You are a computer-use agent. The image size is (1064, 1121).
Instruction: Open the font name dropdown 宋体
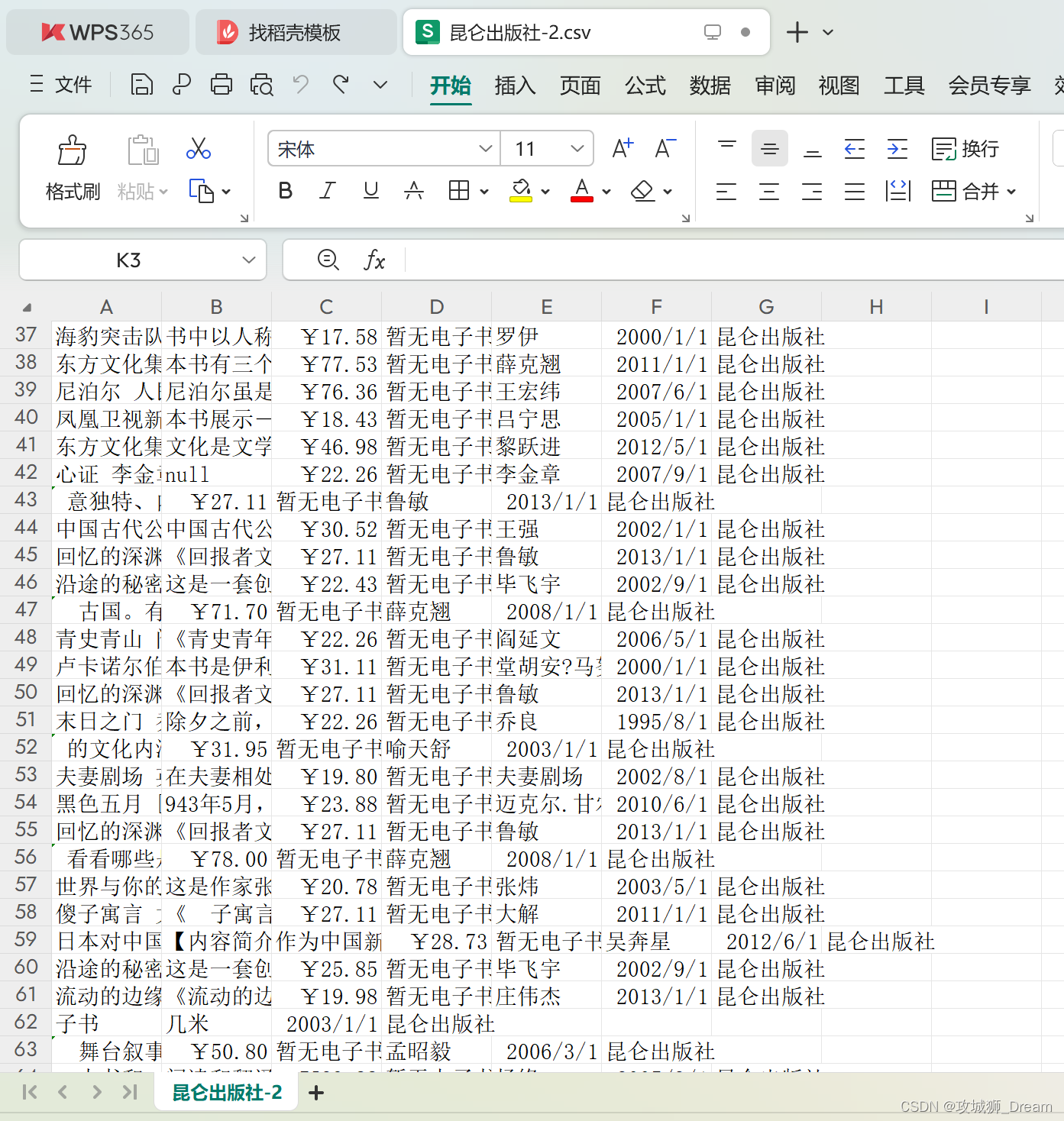click(485, 148)
